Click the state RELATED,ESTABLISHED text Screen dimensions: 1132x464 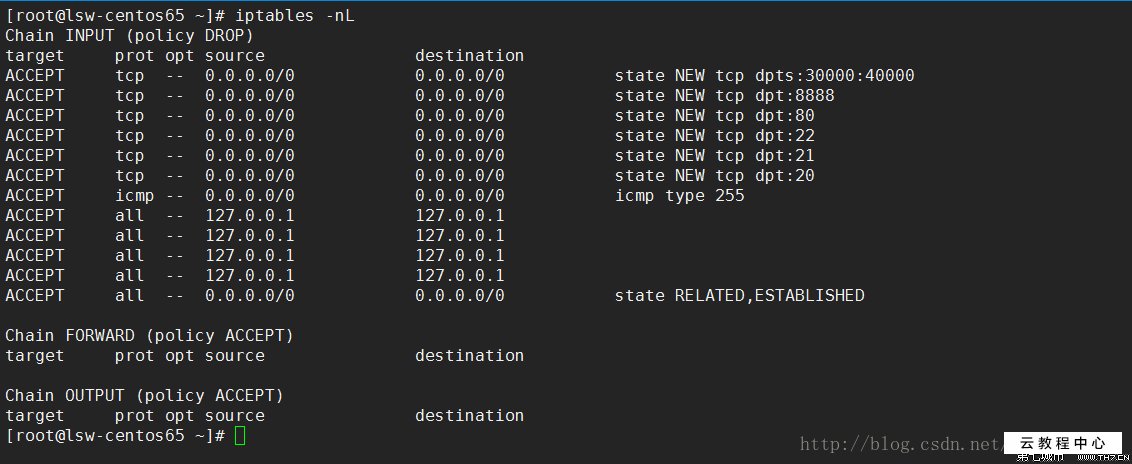[739, 296]
